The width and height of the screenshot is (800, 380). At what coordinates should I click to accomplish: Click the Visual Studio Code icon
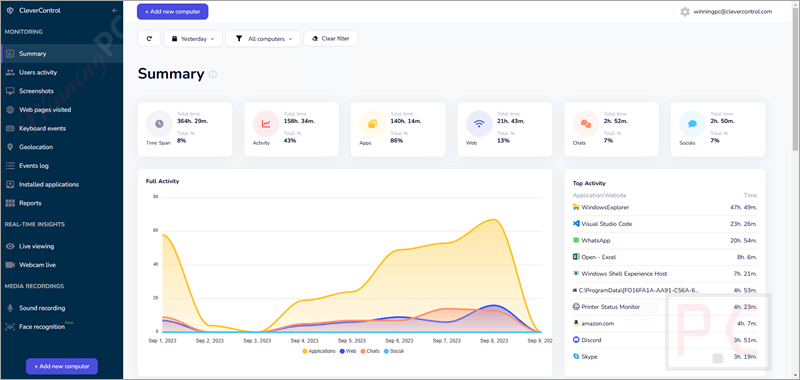576,224
